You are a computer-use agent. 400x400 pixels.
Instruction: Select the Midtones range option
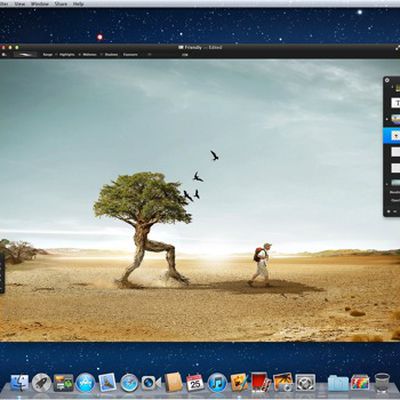[x=89, y=54]
